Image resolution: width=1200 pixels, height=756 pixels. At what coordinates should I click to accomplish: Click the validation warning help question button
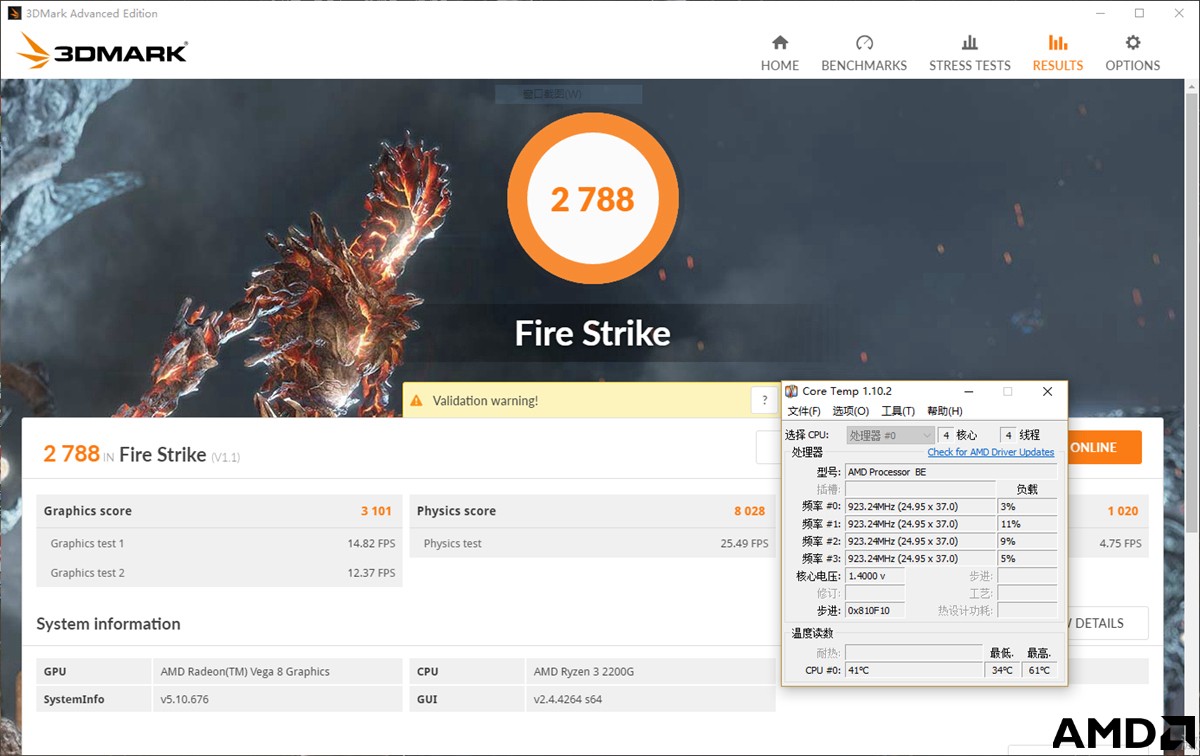pos(765,400)
